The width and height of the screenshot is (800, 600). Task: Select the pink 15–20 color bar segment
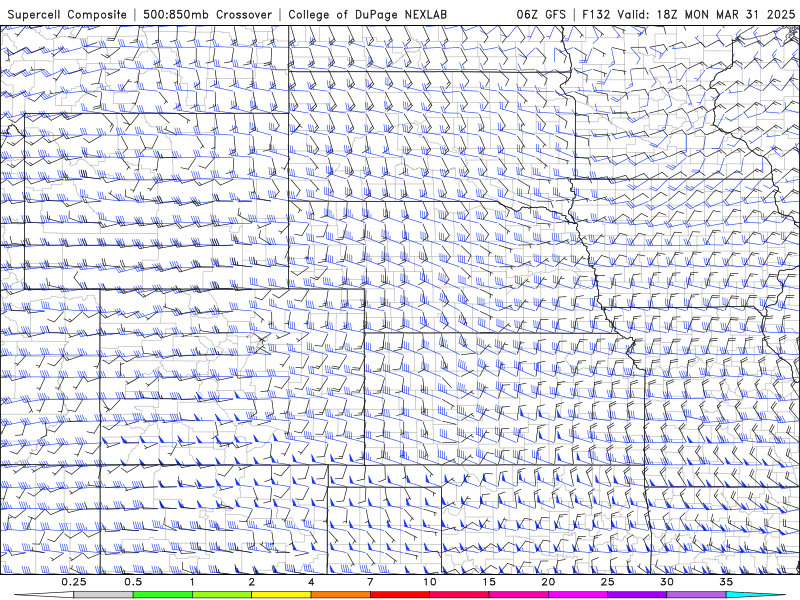click(x=518, y=595)
